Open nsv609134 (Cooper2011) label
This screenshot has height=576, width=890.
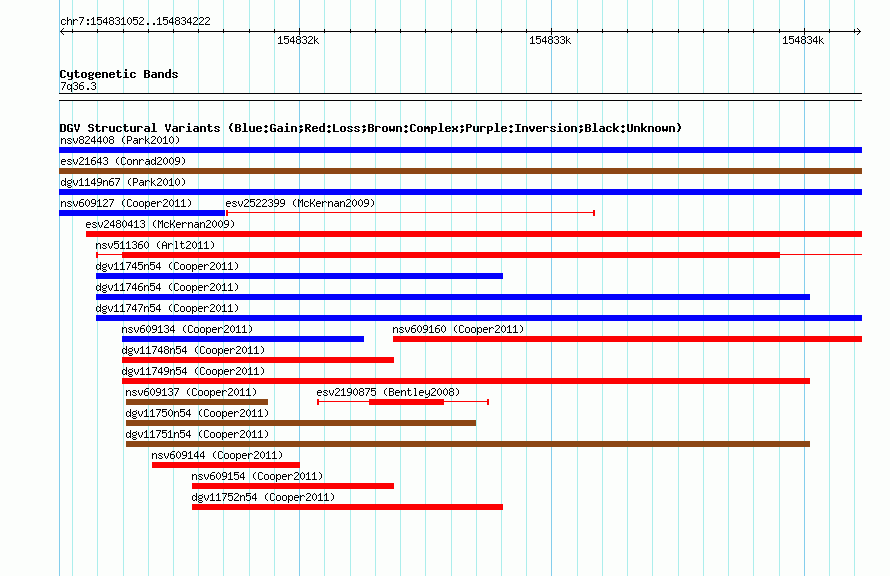coord(187,329)
